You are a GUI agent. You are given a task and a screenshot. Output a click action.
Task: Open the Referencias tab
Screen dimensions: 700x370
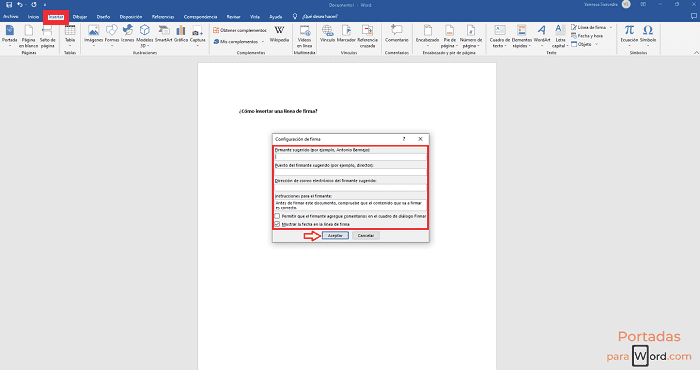(x=163, y=17)
